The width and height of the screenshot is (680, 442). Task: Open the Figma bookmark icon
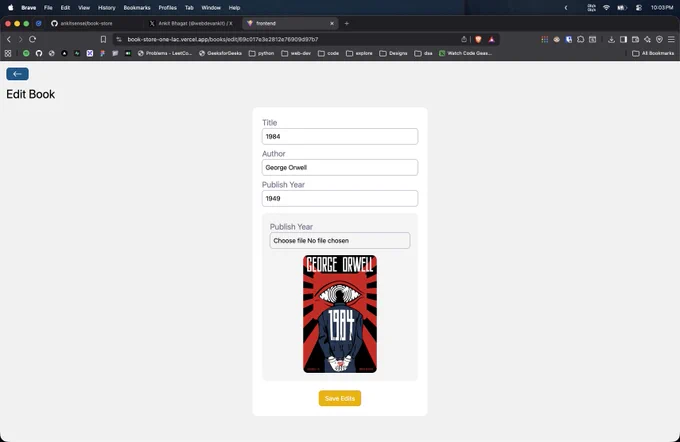tap(102, 53)
